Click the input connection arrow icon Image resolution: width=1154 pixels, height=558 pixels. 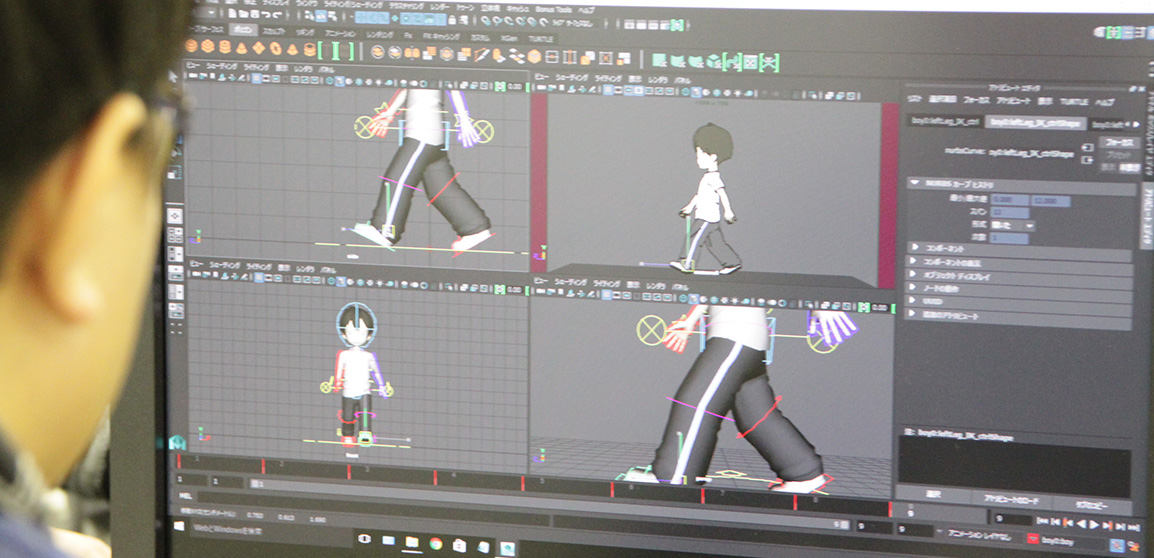point(1088,147)
